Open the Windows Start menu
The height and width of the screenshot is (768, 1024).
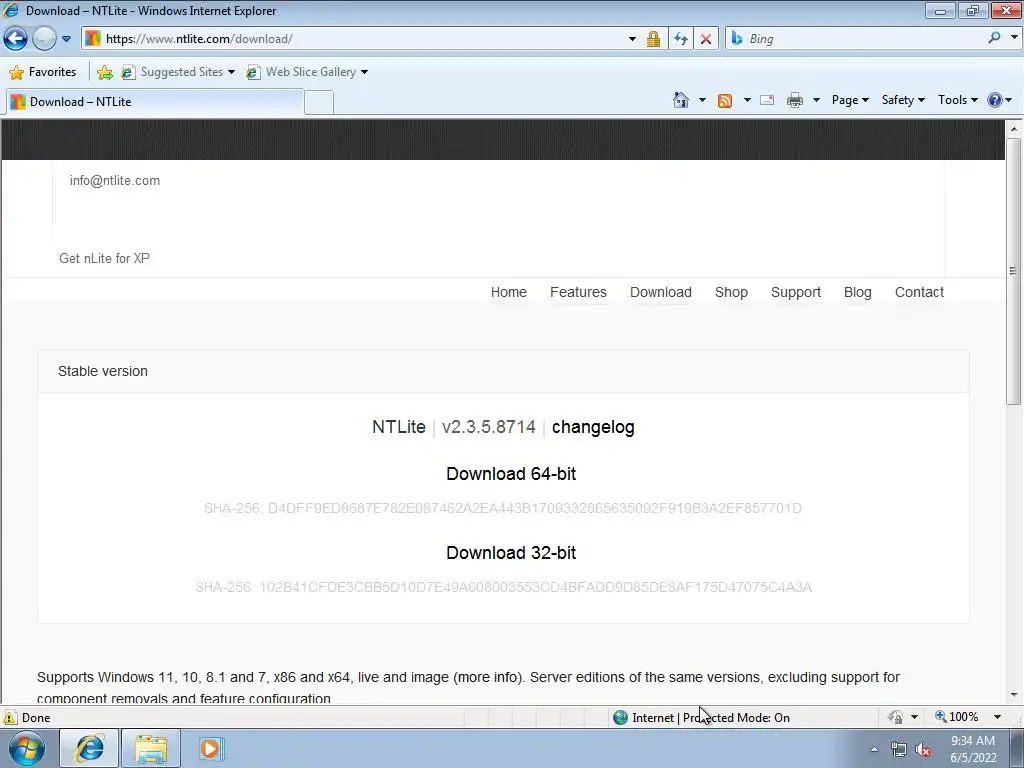[26, 748]
